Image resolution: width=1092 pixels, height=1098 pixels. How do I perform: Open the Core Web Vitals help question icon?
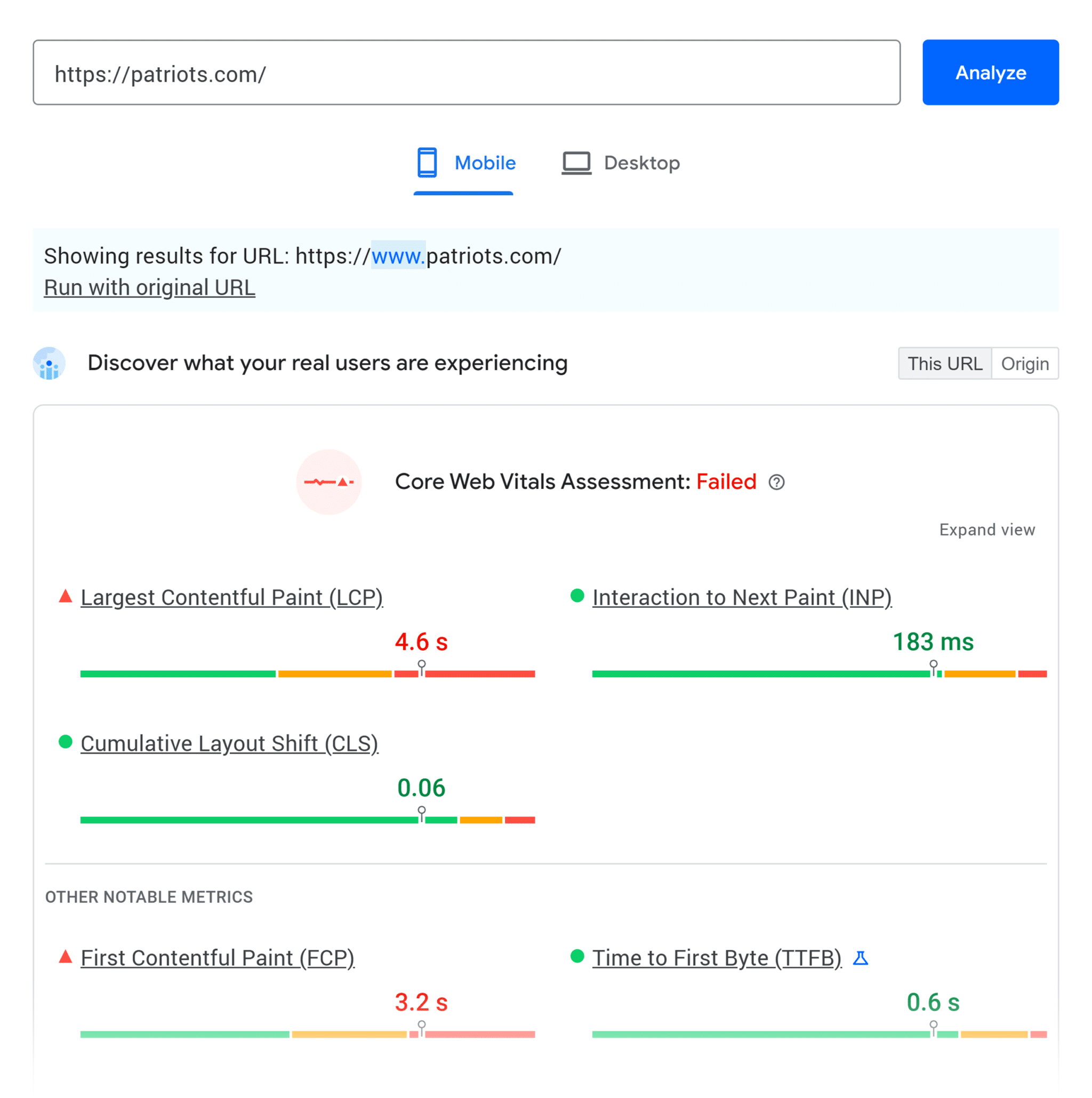coord(776,482)
